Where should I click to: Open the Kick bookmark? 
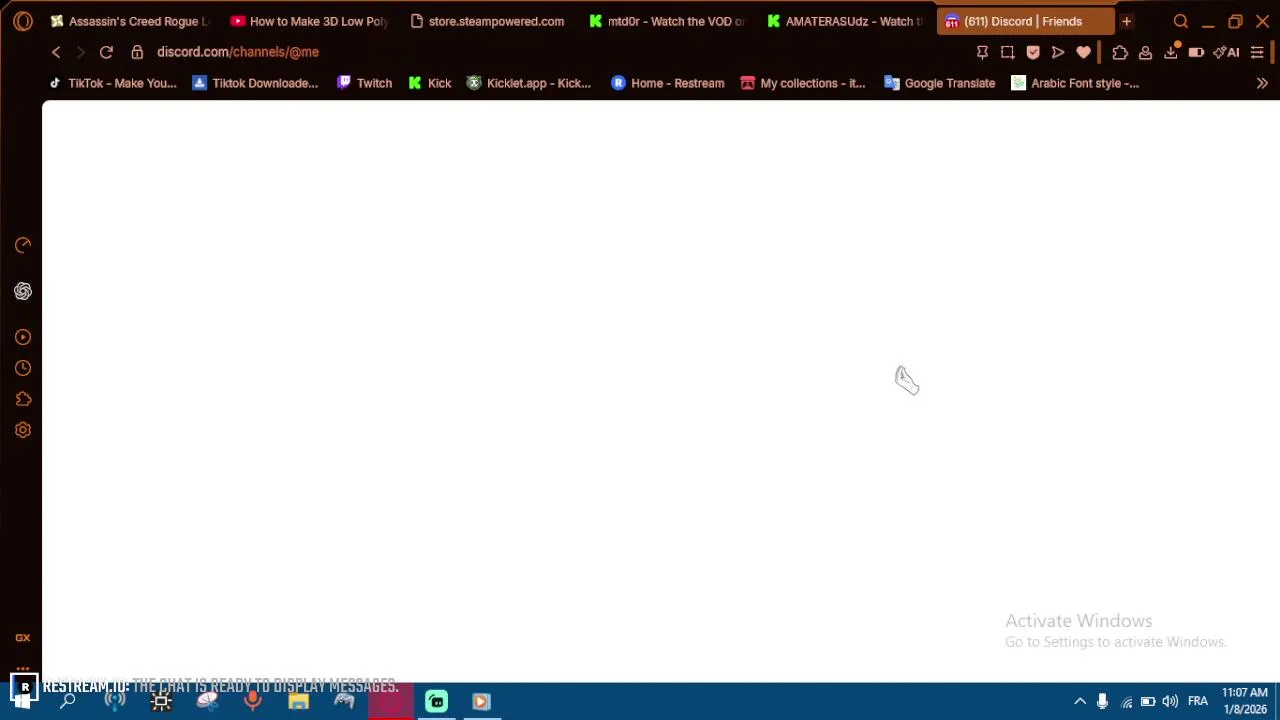[430, 83]
